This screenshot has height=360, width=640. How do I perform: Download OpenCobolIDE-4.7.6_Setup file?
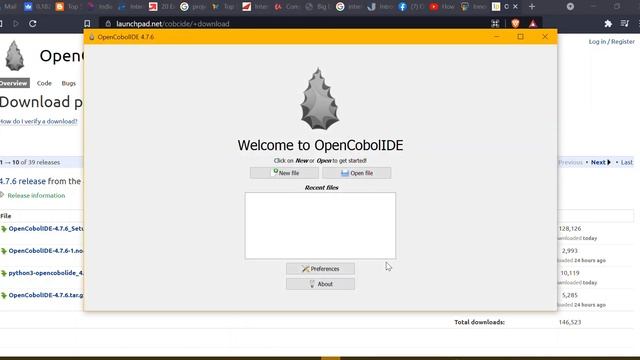tap(46, 229)
